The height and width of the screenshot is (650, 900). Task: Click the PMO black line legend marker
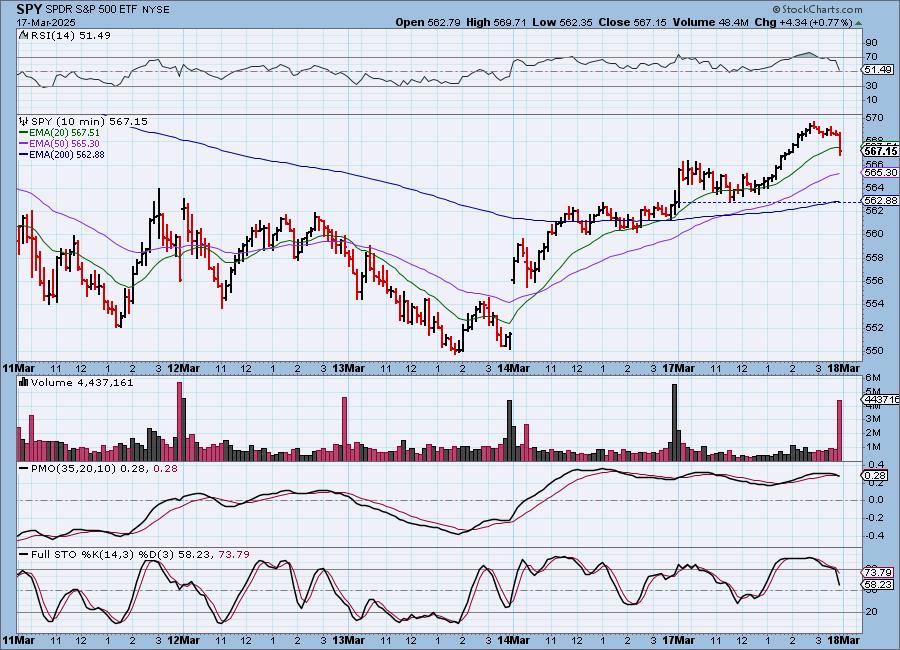click(24, 469)
